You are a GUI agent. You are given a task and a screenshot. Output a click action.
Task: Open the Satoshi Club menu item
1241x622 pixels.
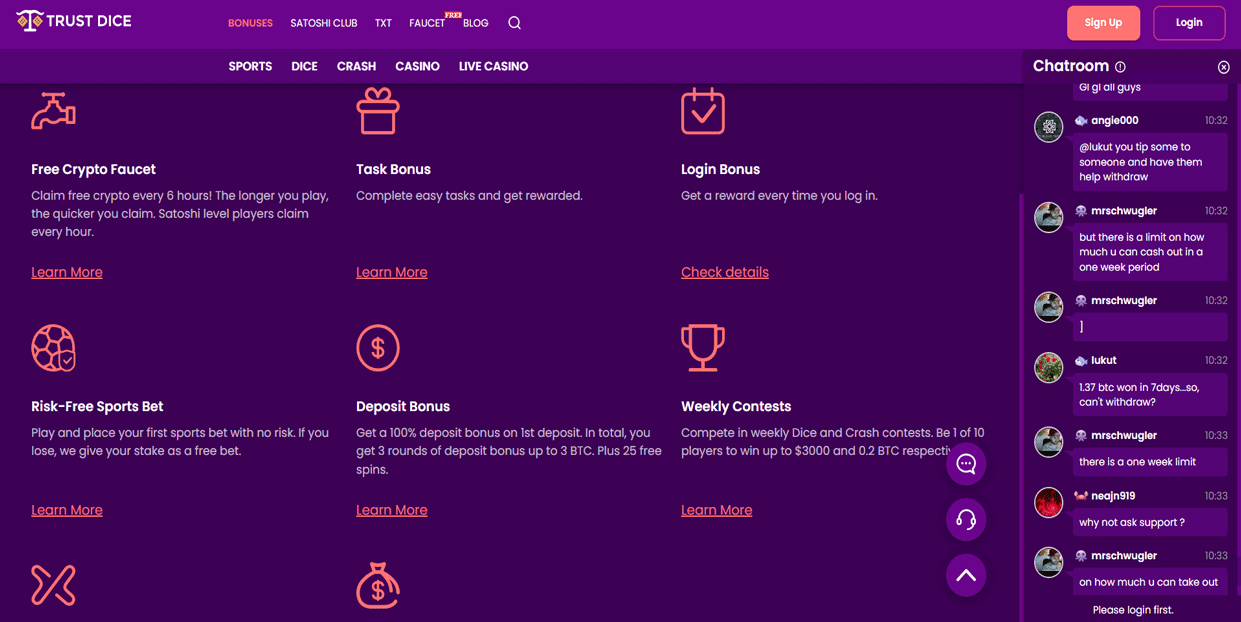point(323,23)
